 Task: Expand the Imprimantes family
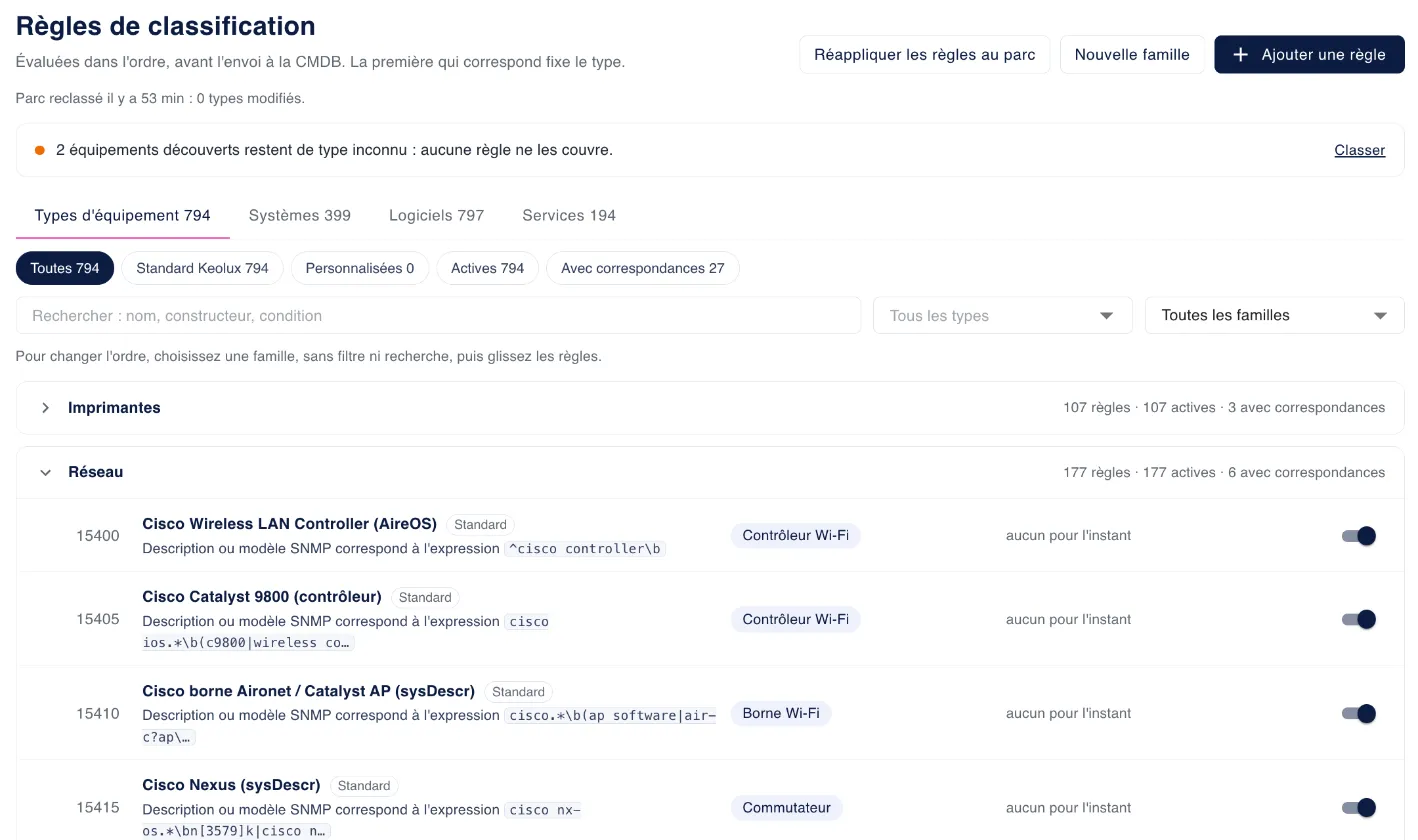click(x=45, y=408)
